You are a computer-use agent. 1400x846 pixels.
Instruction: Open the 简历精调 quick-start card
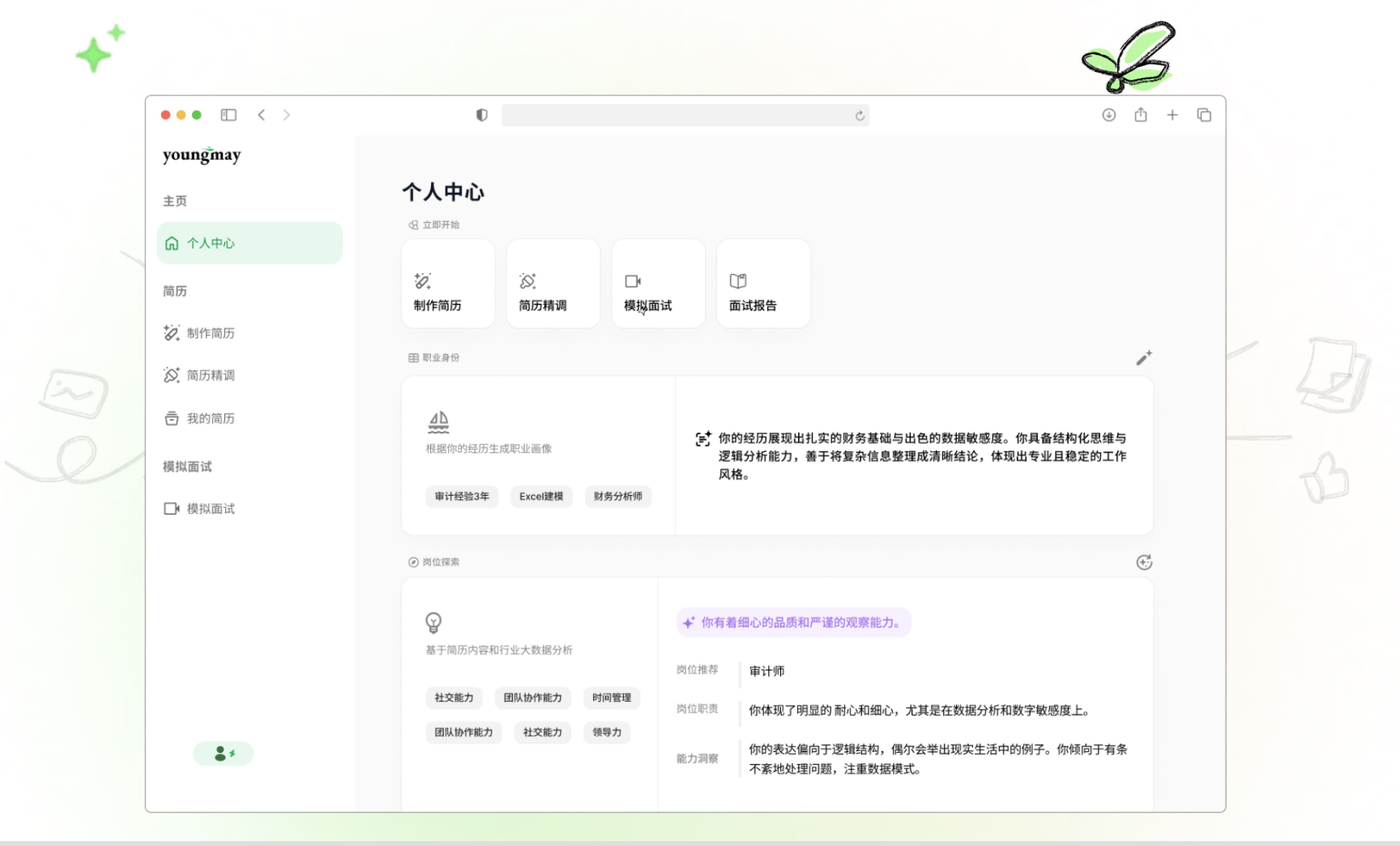553,284
